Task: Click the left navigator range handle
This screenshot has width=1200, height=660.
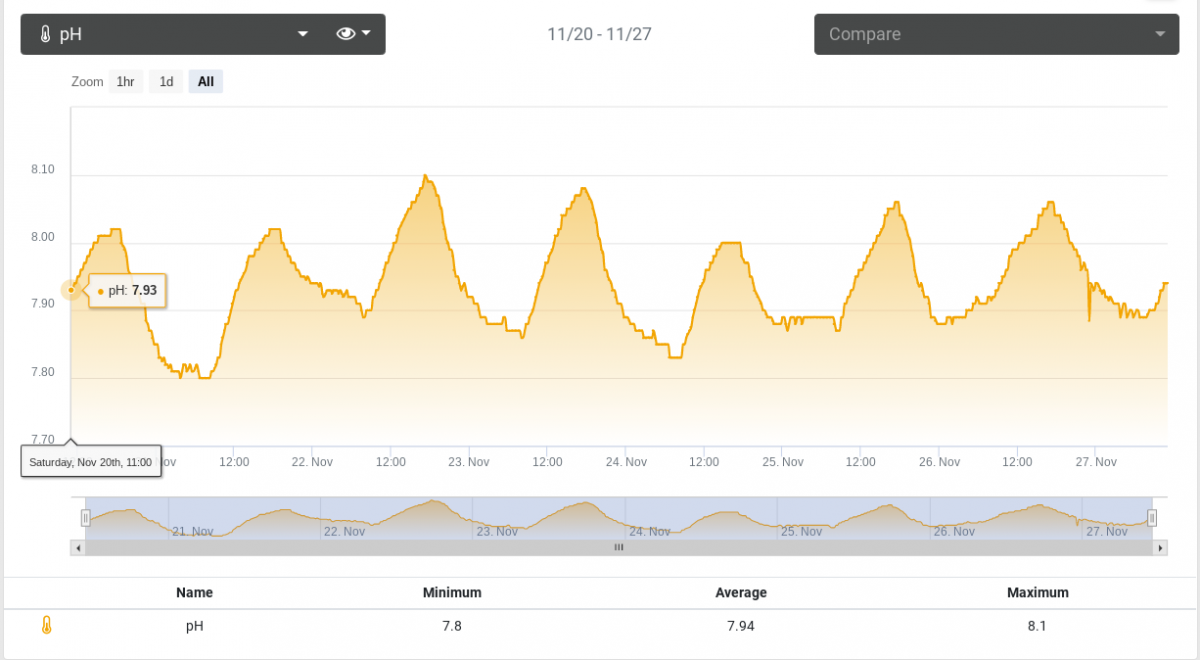Action: (x=85, y=517)
